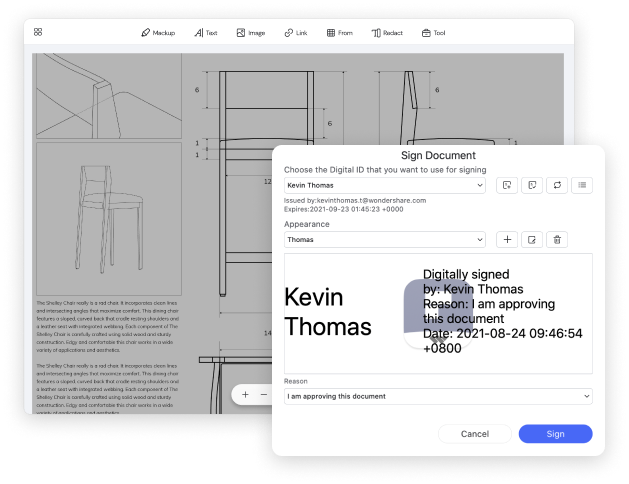This screenshot has width=629, height=484.
Task: Open the Form tool
Action: 339,33
